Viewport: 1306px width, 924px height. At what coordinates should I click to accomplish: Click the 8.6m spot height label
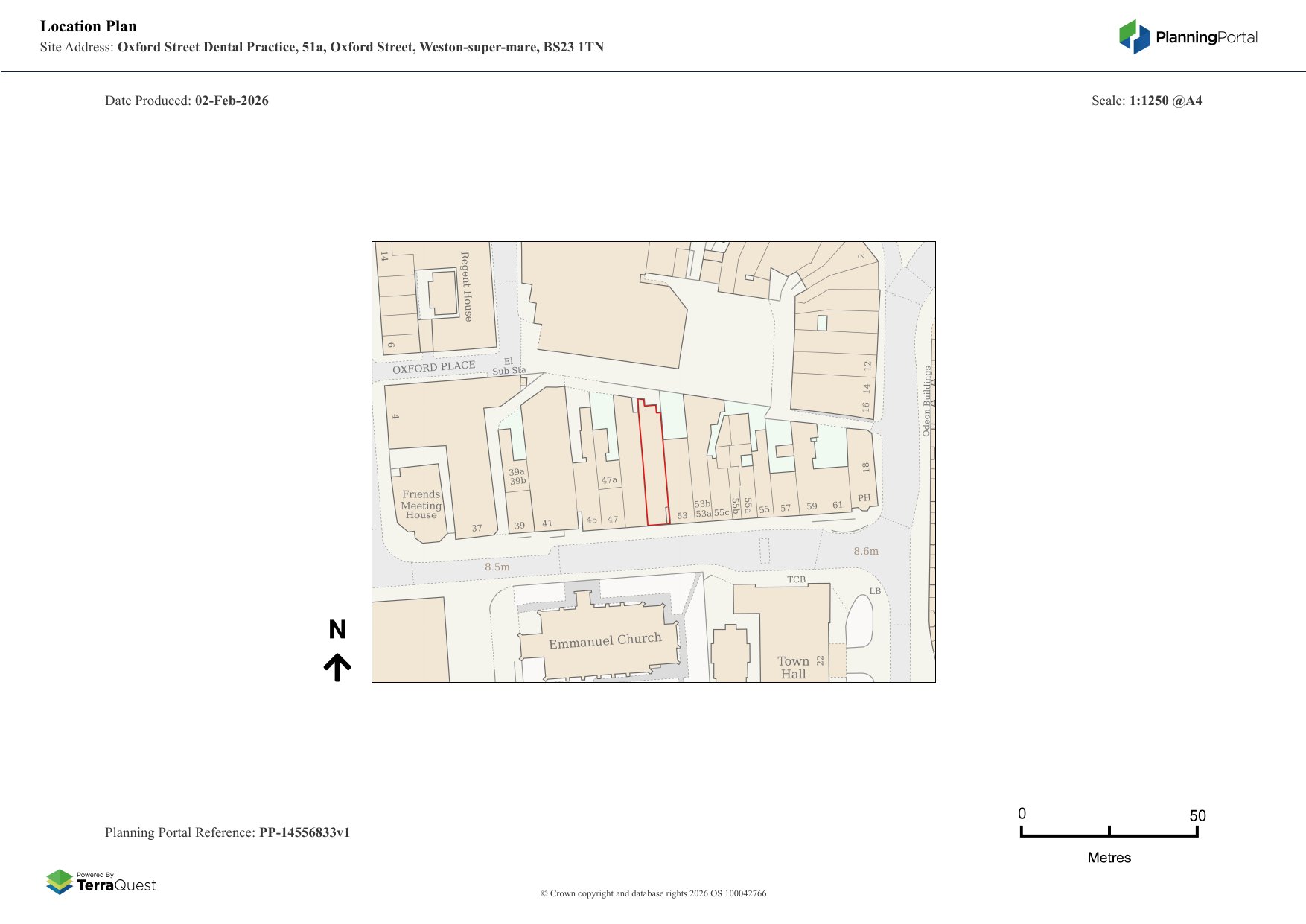click(865, 552)
